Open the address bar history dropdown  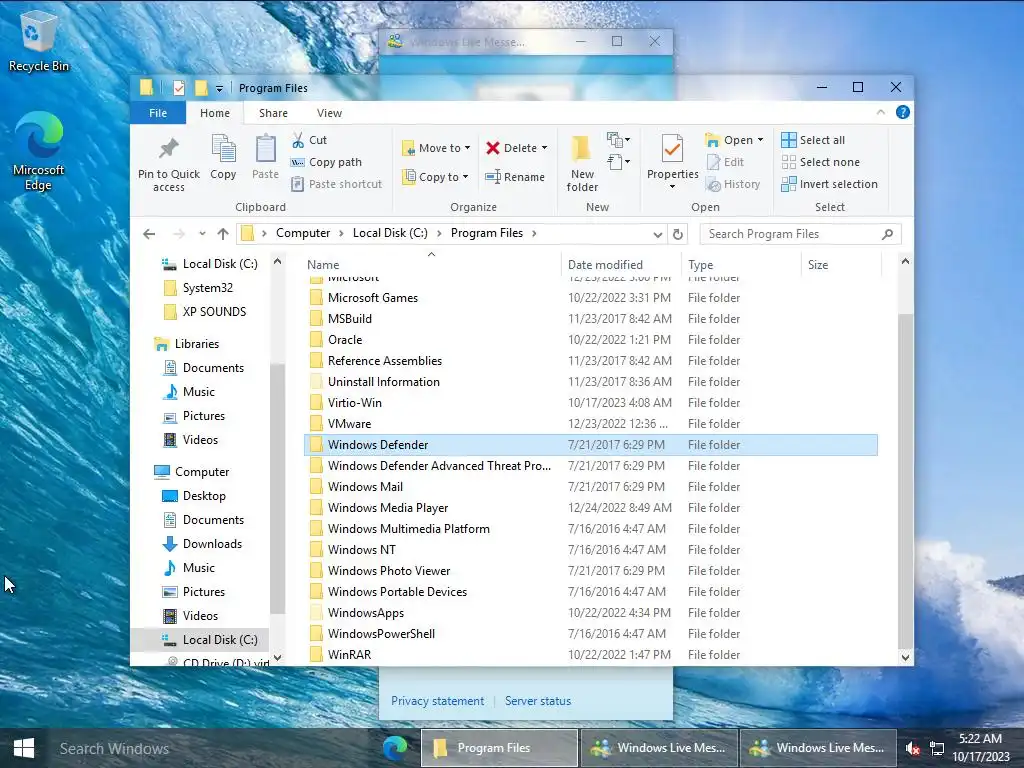(658, 234)
